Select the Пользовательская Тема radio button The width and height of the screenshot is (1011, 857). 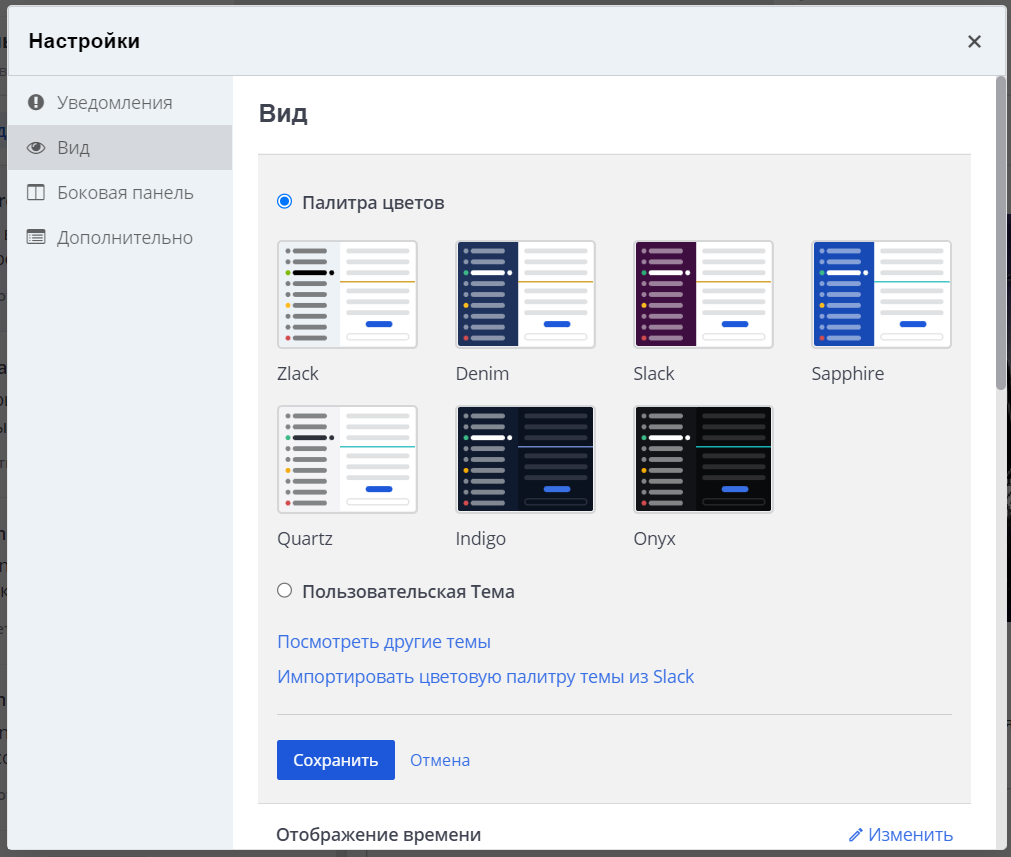pyautogui.click(x=284, y=591)
